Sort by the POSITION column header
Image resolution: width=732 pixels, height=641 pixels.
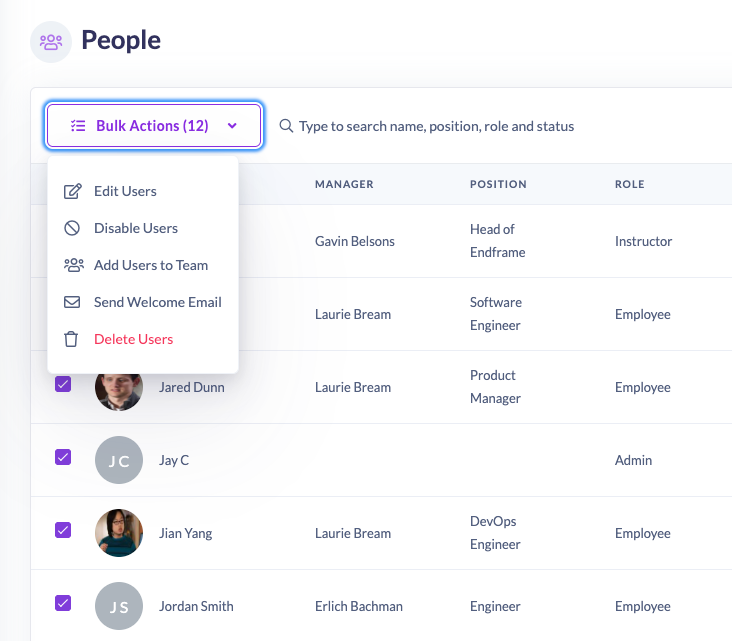click(498, 184)
